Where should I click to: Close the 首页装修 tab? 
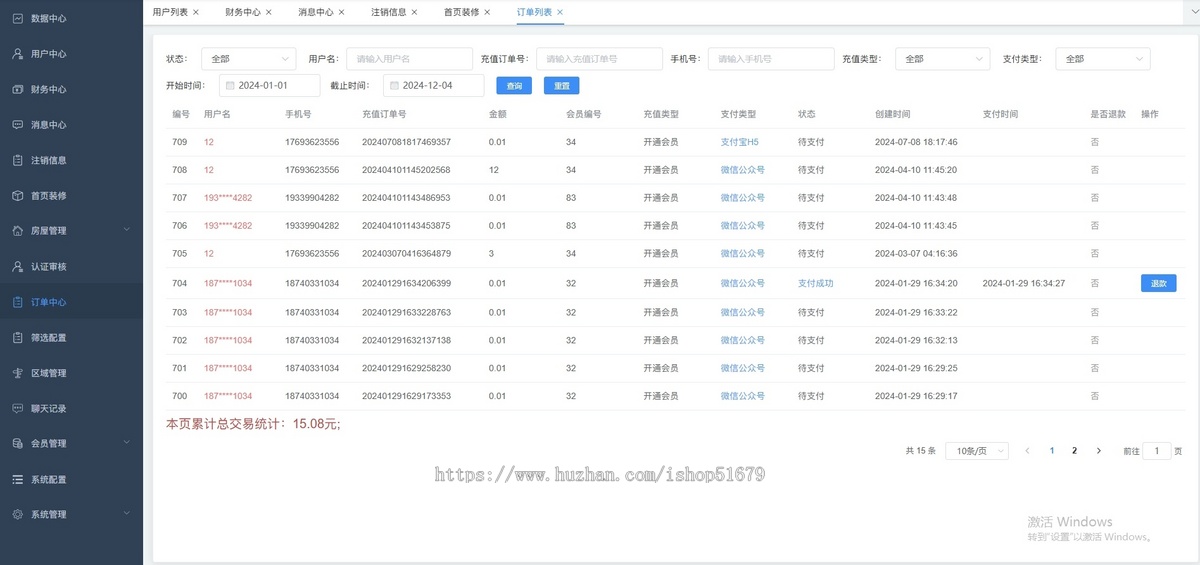point(487,12)
